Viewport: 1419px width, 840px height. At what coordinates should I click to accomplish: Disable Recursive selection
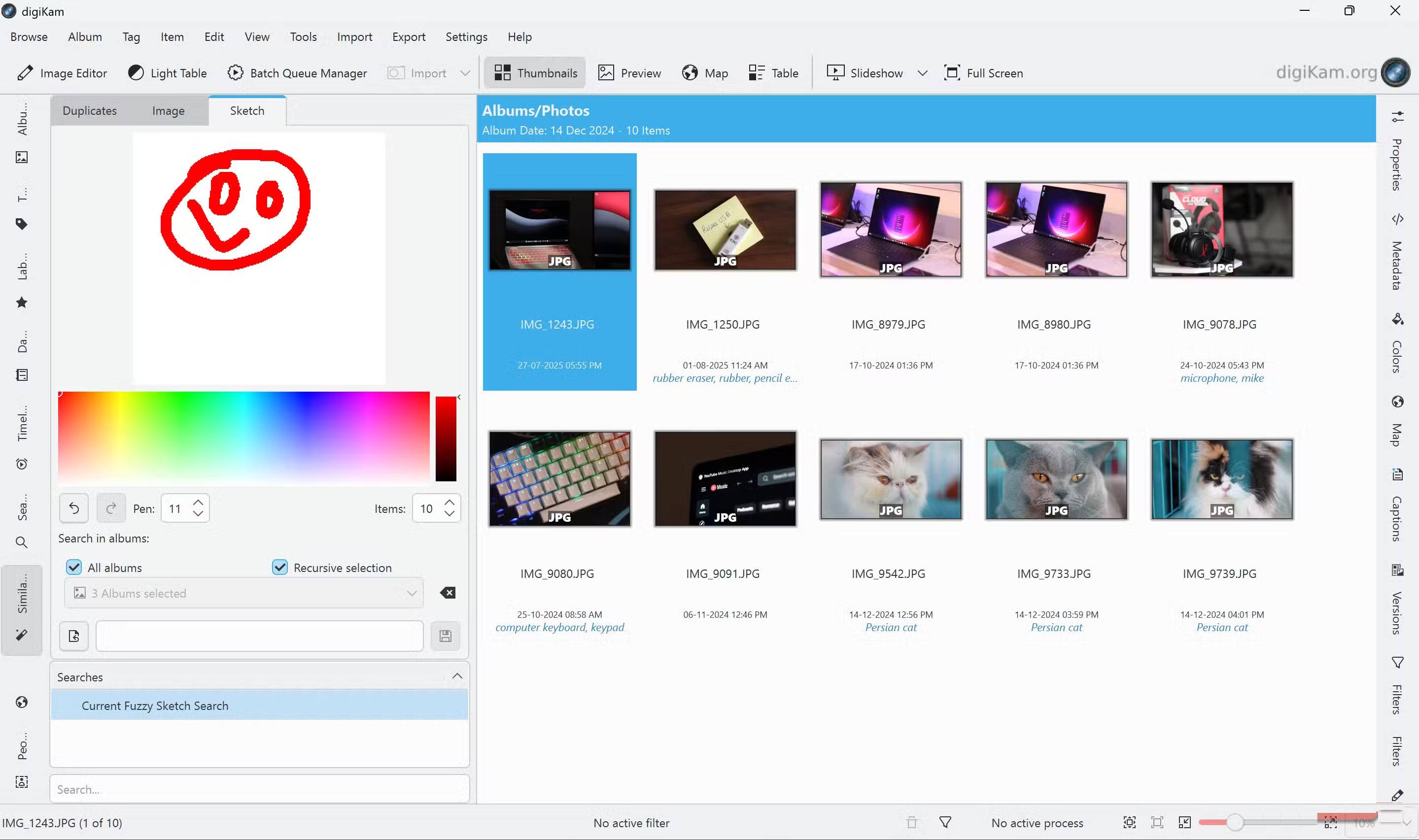tap(280, 567)
